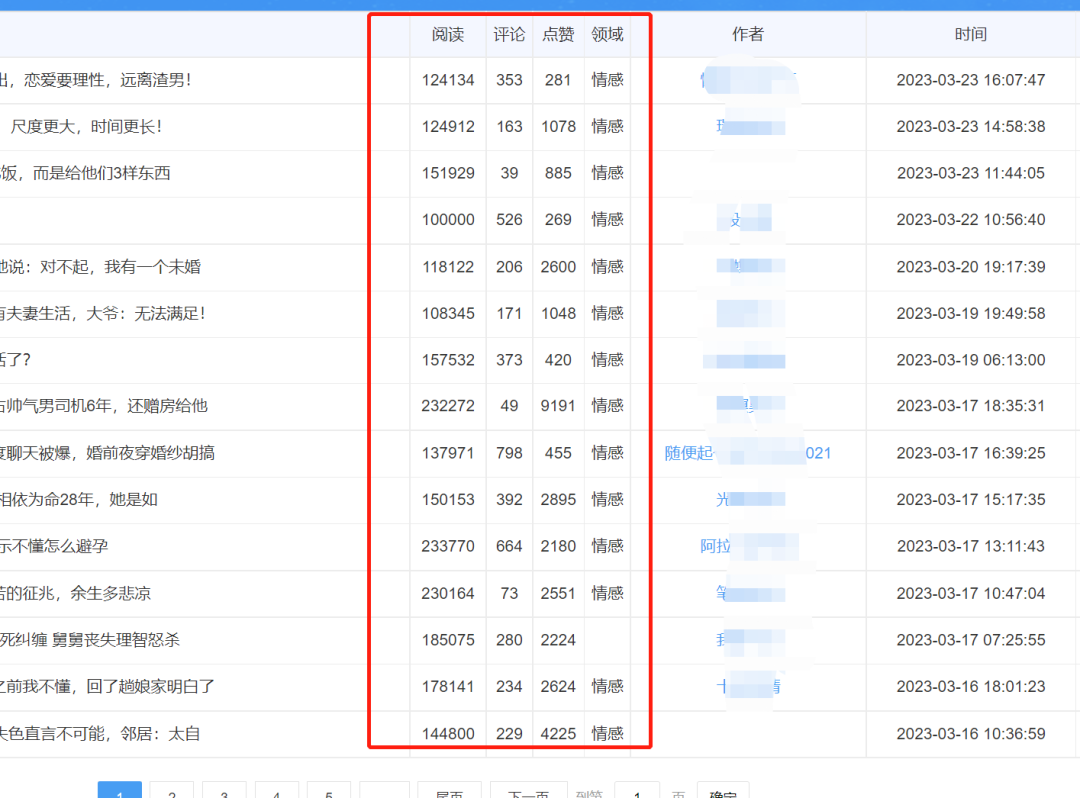The image size is (1080, 798).
Task: Go to page 3 of results
Action: pos(224,793)
